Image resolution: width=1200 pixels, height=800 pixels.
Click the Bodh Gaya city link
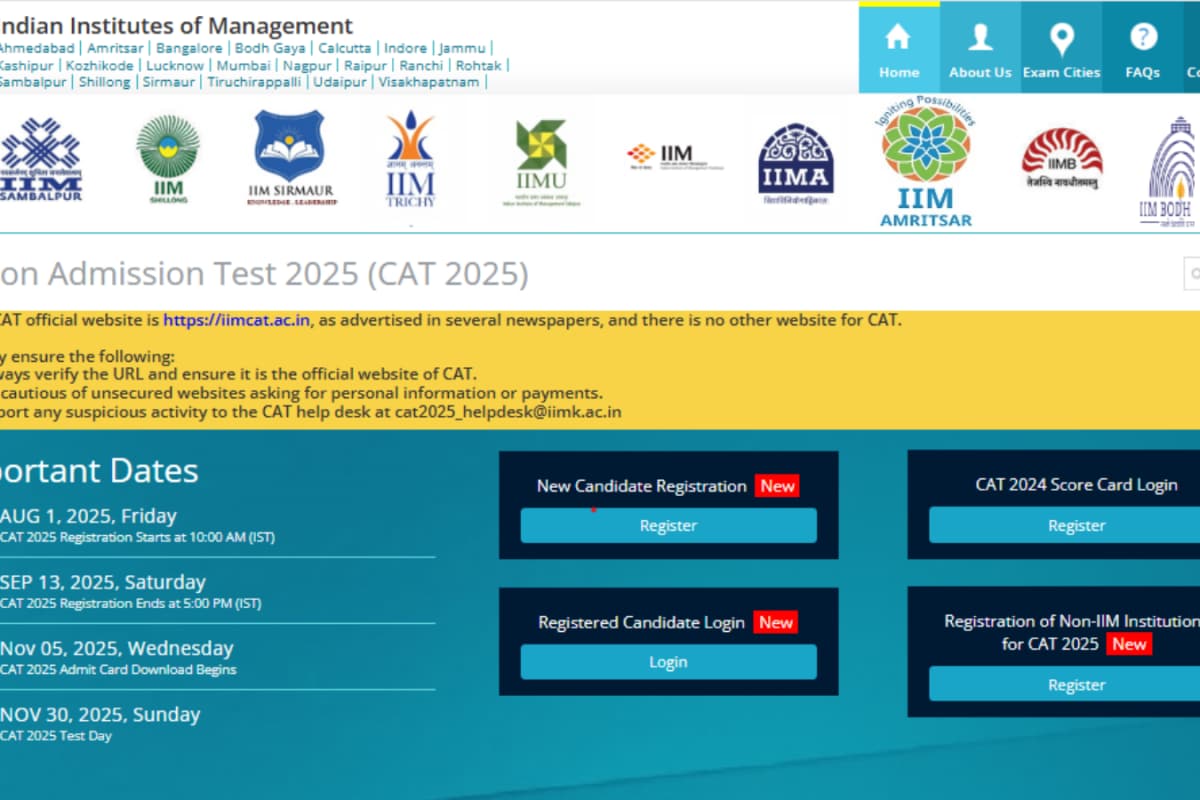coord(270,48)
